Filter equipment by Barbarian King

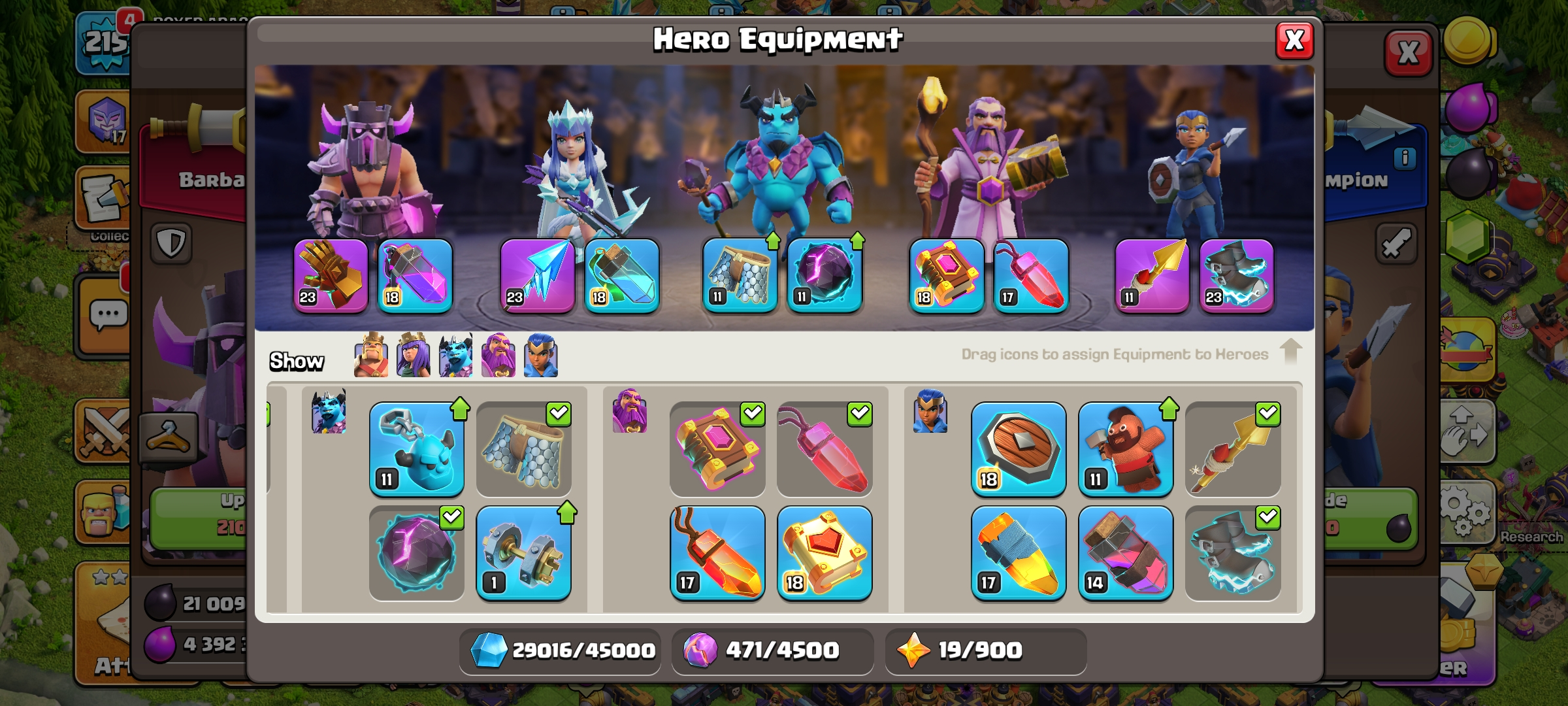tap(371, 355)
